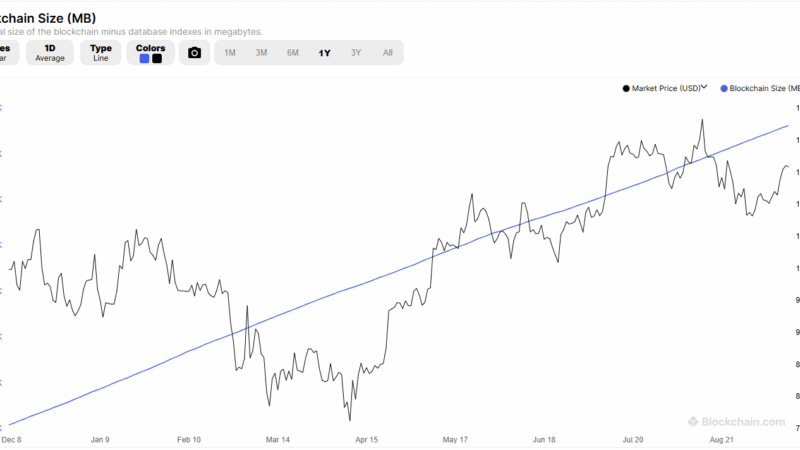Switch to the 1M time range
The width and height of the screenshot is (800, 450).
230,53
